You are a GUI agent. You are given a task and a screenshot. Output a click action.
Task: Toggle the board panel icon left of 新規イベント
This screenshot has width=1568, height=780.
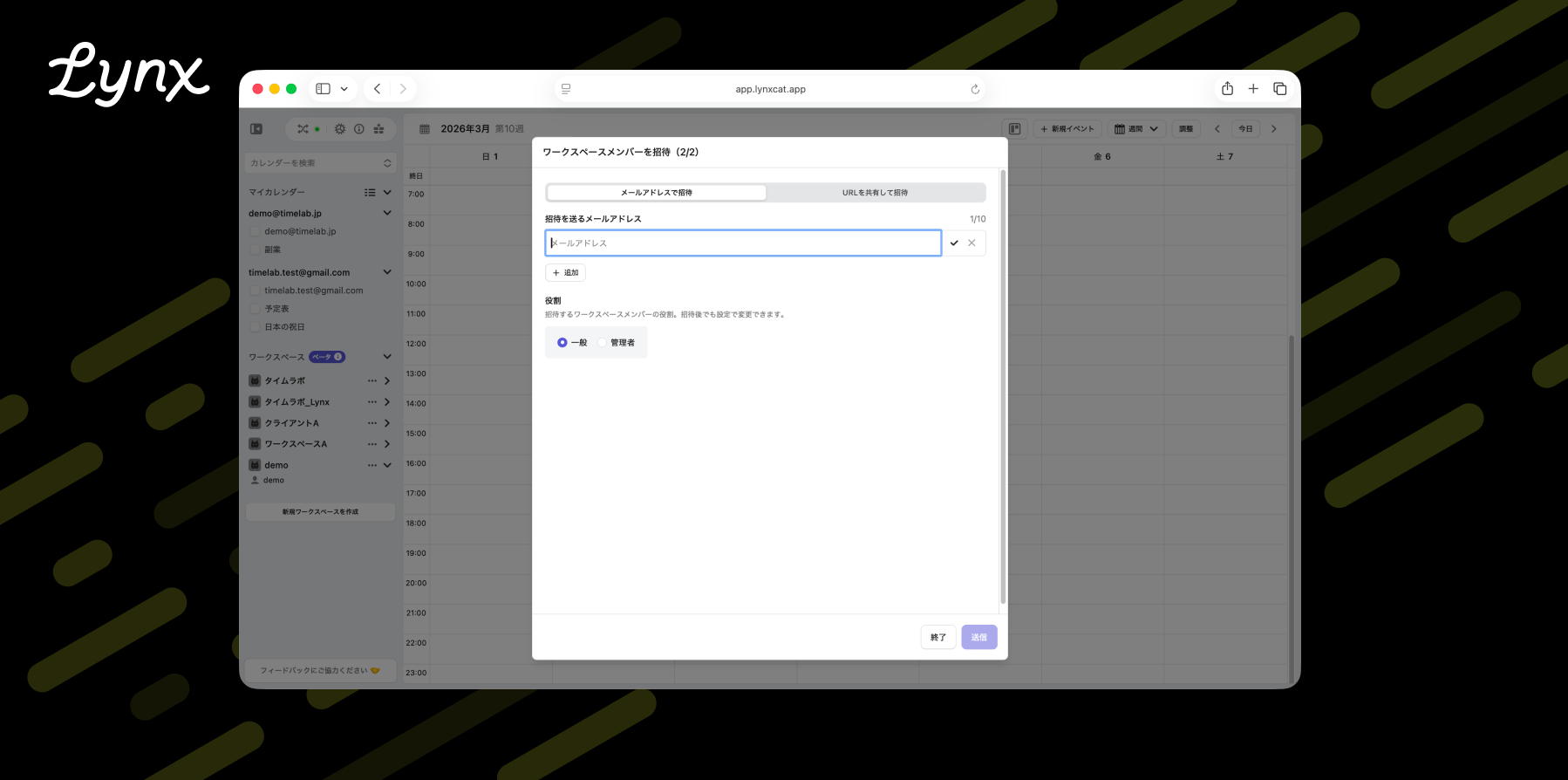coord(1014,129)
